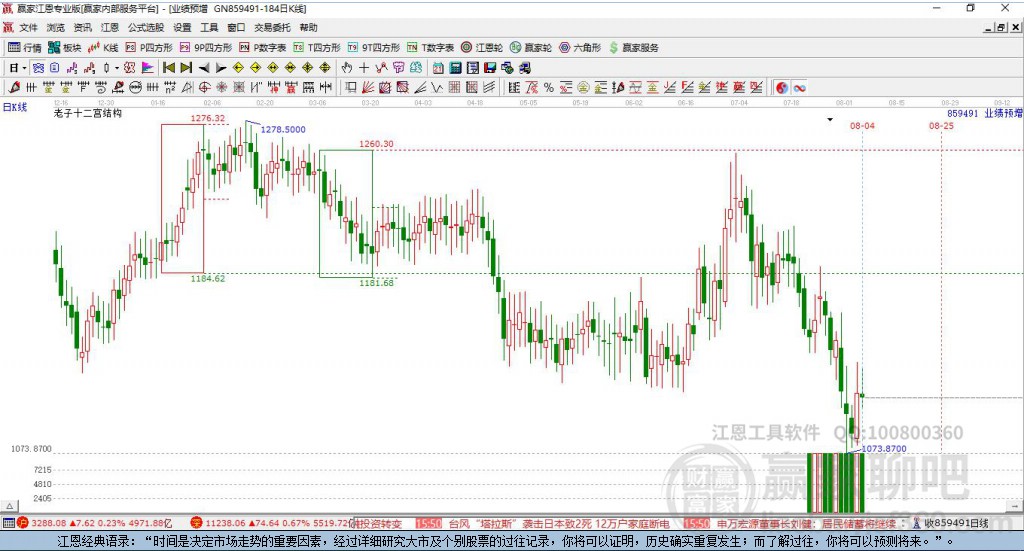Select the percent sign tool
Image resolution: width=1024 pixels, height=551 pixels.
[549, 87]
